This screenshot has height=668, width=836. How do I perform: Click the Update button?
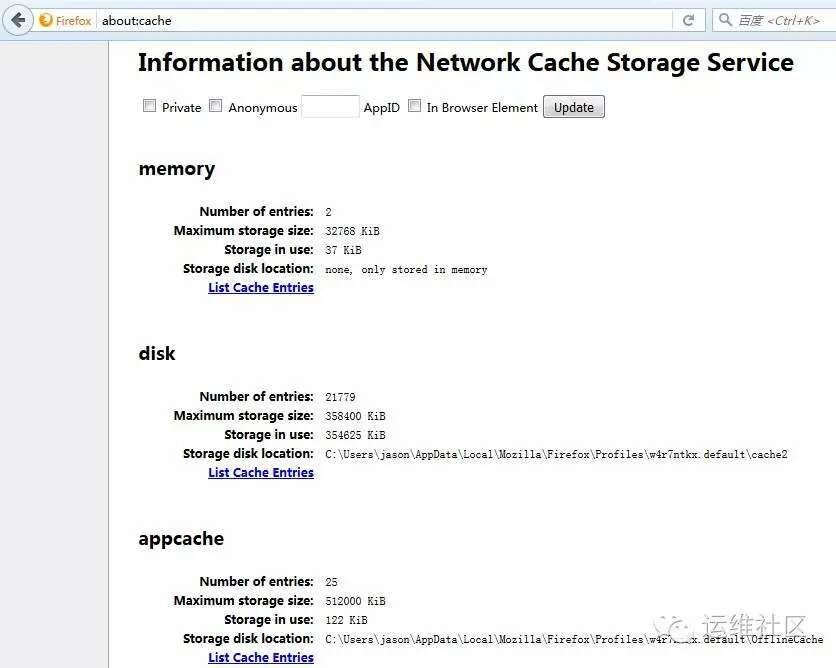(x=574, y=107)
